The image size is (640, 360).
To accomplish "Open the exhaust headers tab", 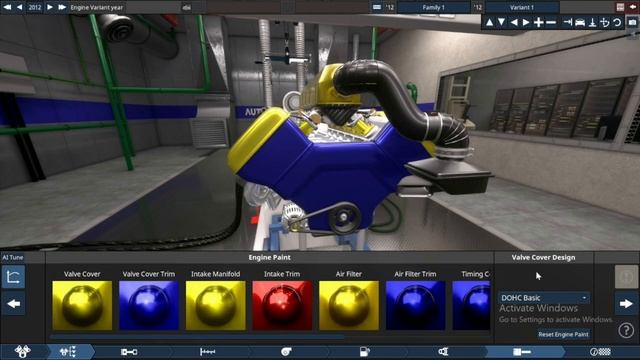I will 443,351.
